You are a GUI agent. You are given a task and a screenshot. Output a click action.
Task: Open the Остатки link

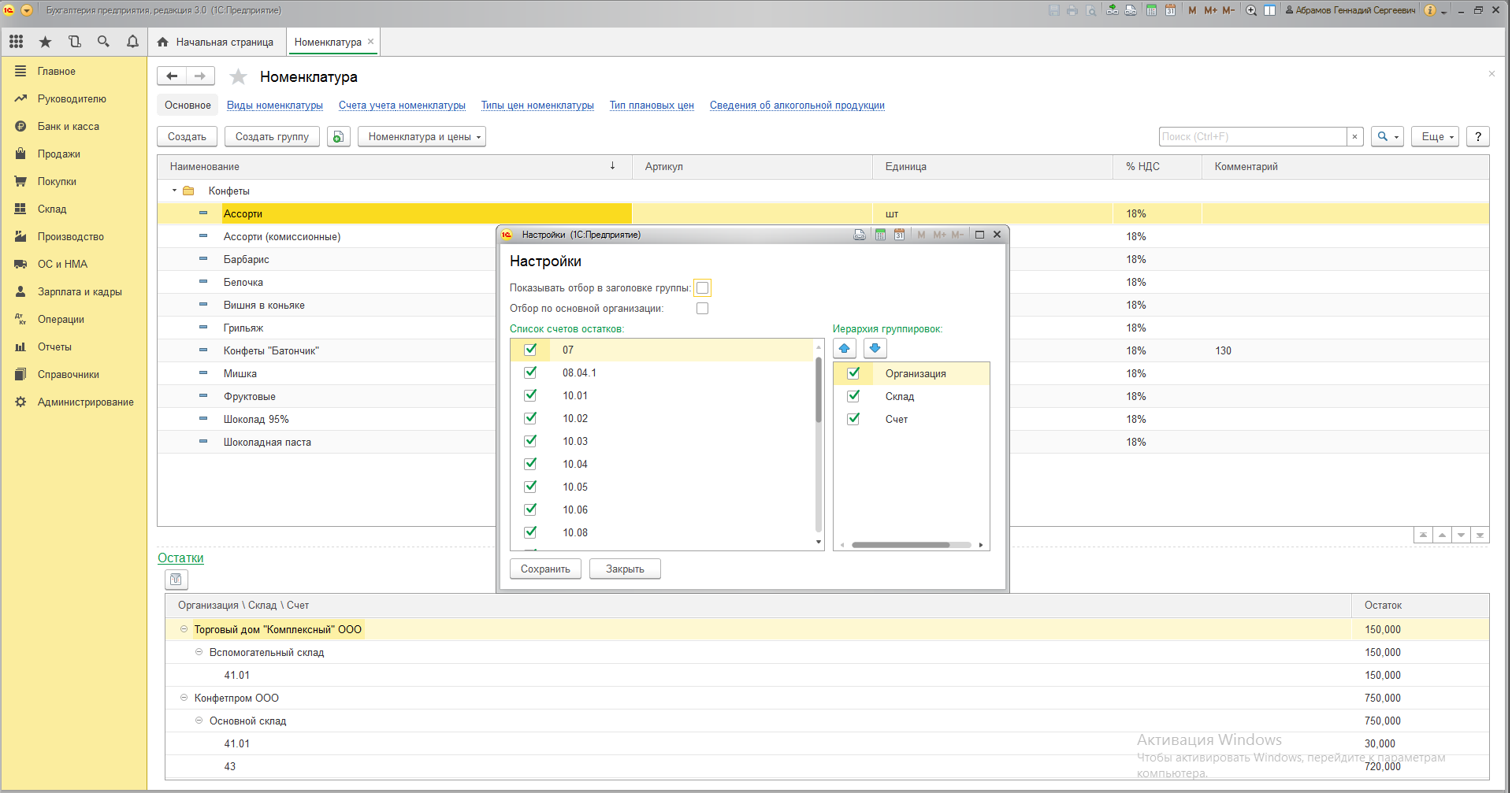coord(180,558)
